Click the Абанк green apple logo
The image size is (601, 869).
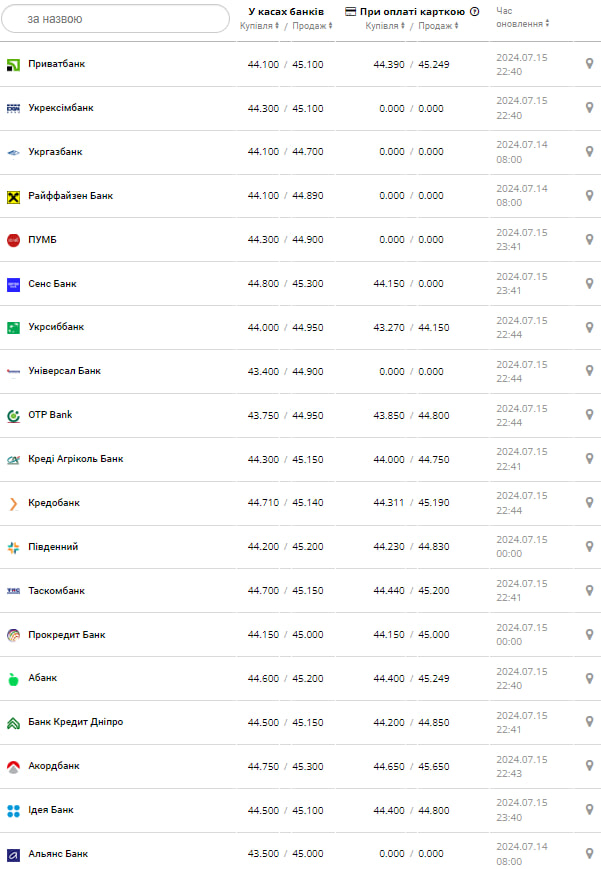[13, 679]
